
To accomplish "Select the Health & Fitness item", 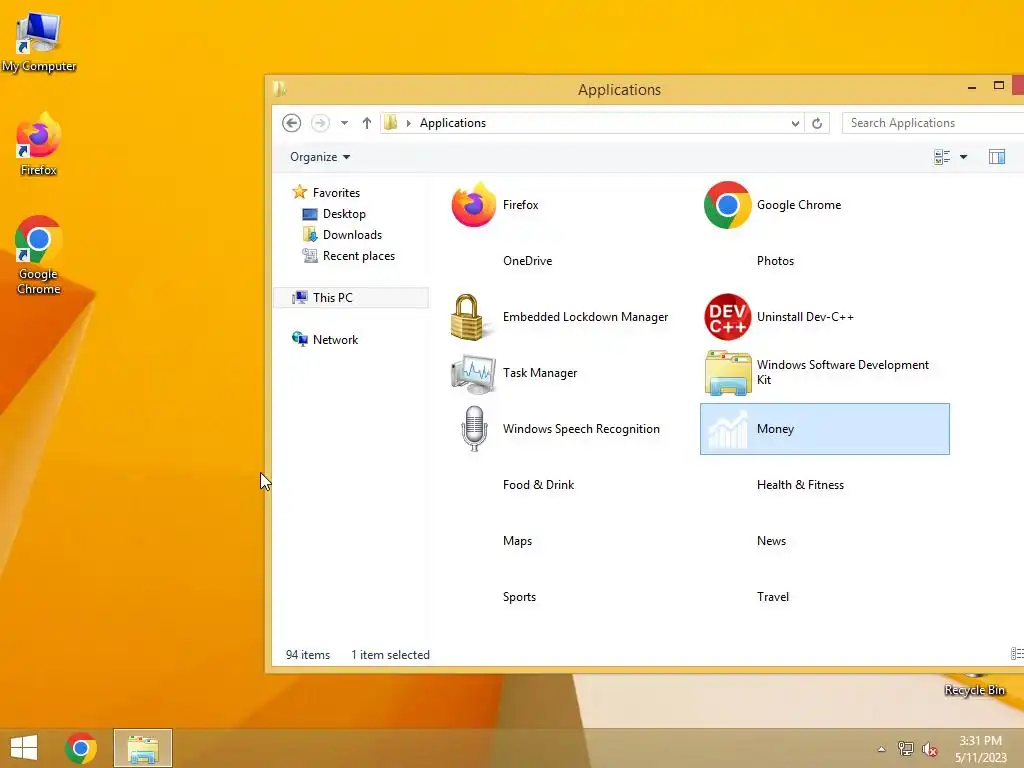I will pos(800,485).
